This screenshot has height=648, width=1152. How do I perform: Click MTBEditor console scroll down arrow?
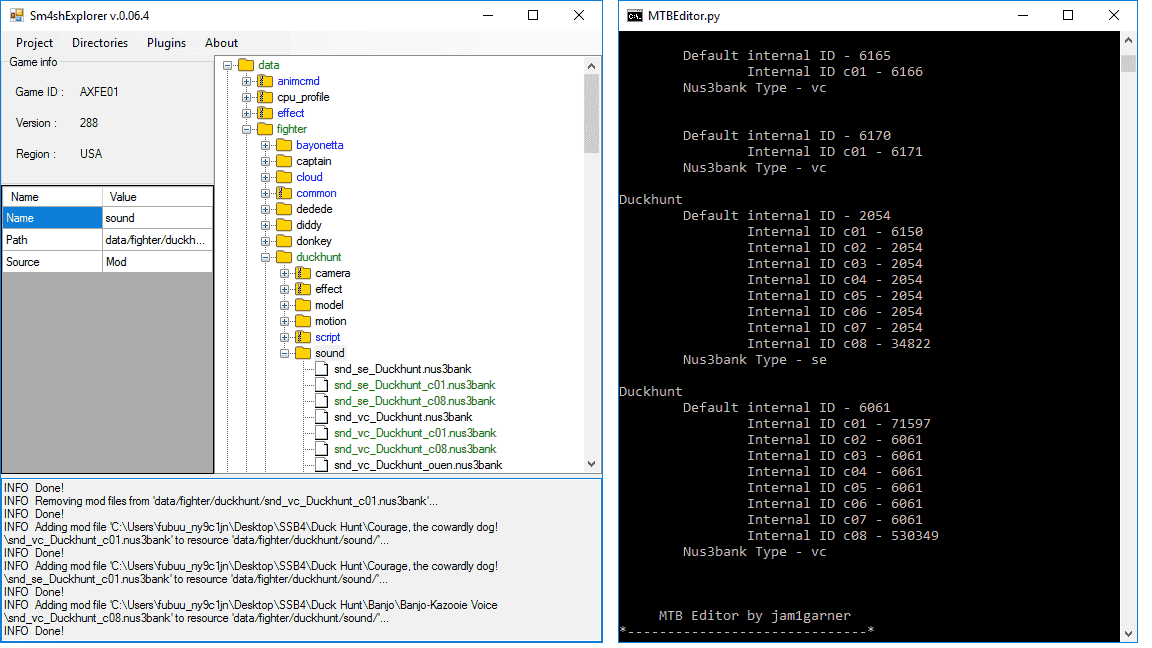pos(1129,634)
